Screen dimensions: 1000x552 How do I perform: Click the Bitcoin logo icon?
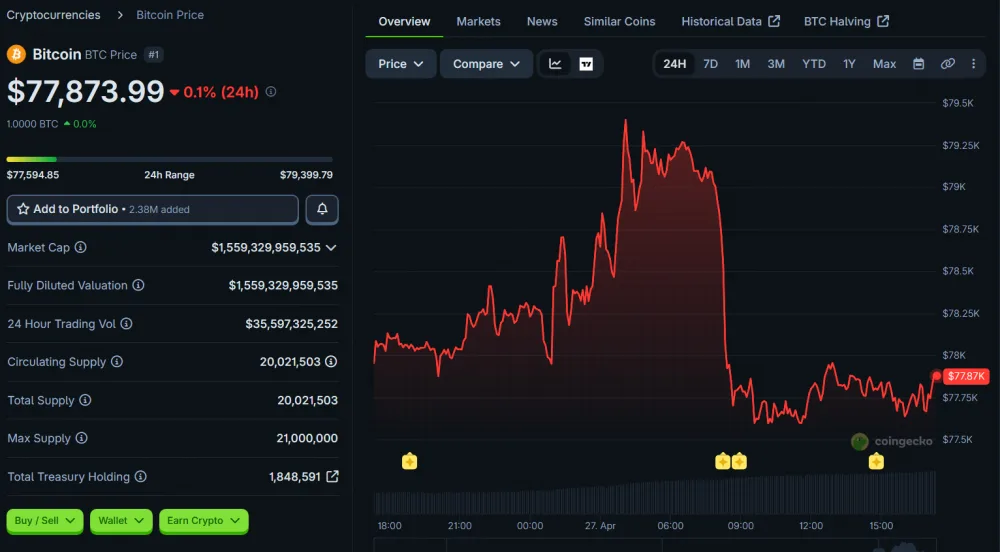(16, 54)
